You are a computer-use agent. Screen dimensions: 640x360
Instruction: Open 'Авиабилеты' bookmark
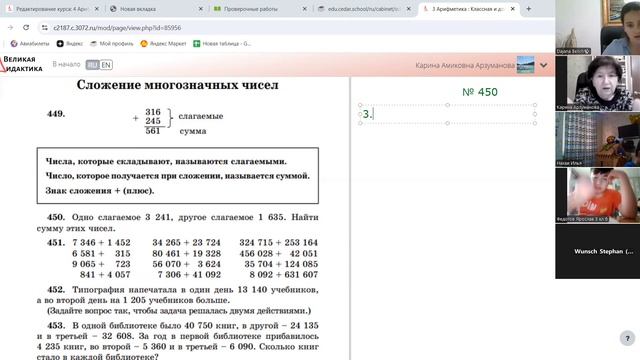(x=30, y=44)
